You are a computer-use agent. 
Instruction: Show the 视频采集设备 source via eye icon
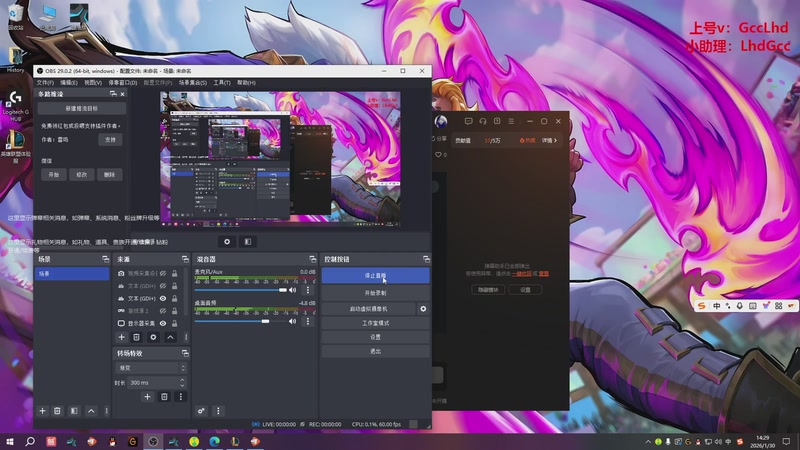click(x=163, y=273)
